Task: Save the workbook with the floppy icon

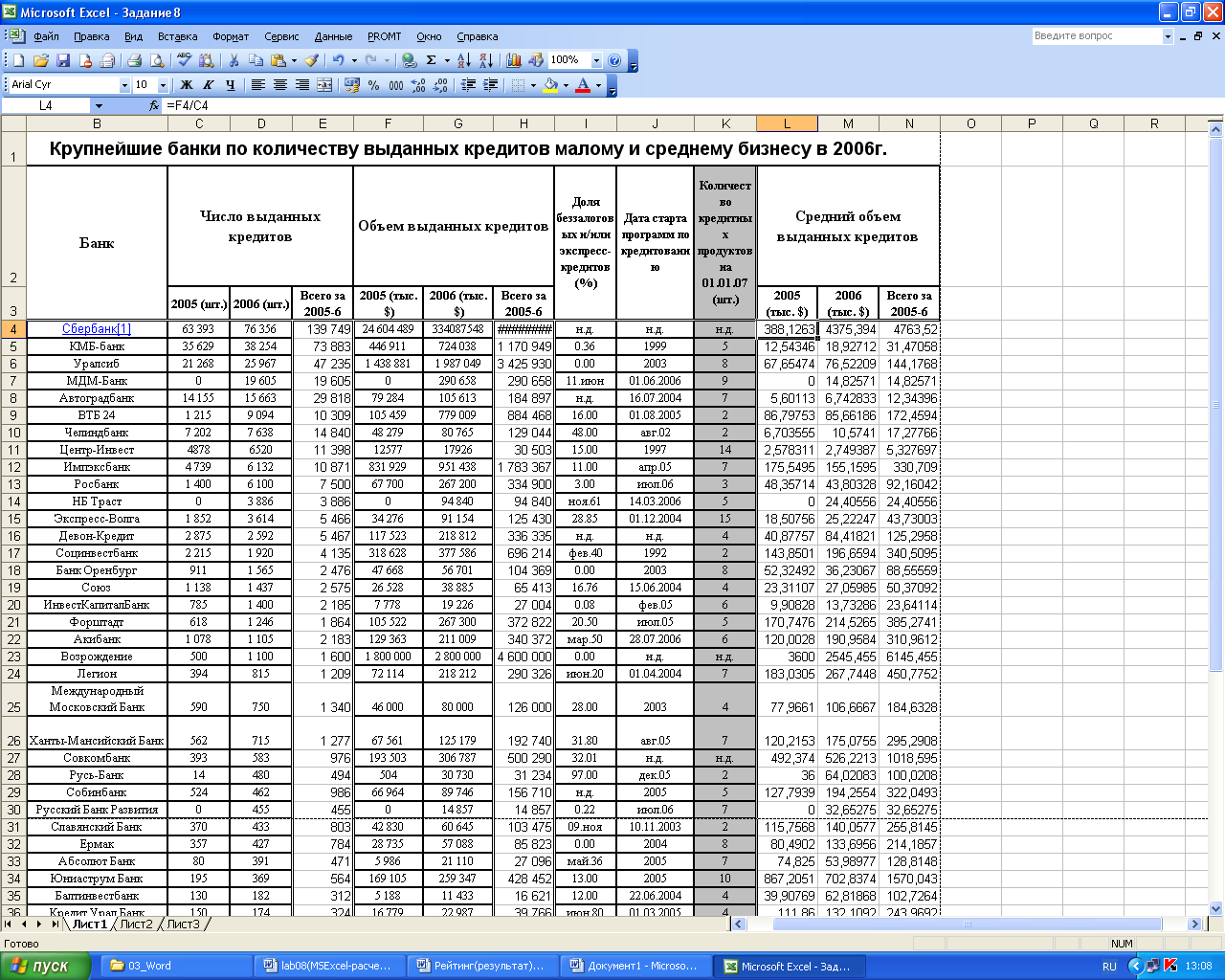Action: pyautogui.click(x=63, y=60)
